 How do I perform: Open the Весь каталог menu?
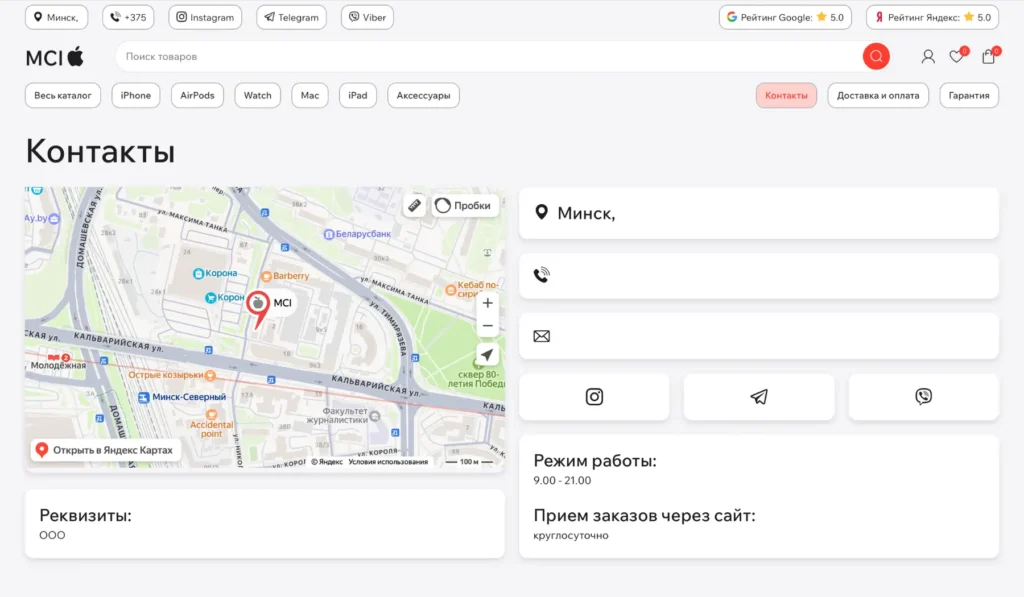pyautogui.click(x=63, y=96)
